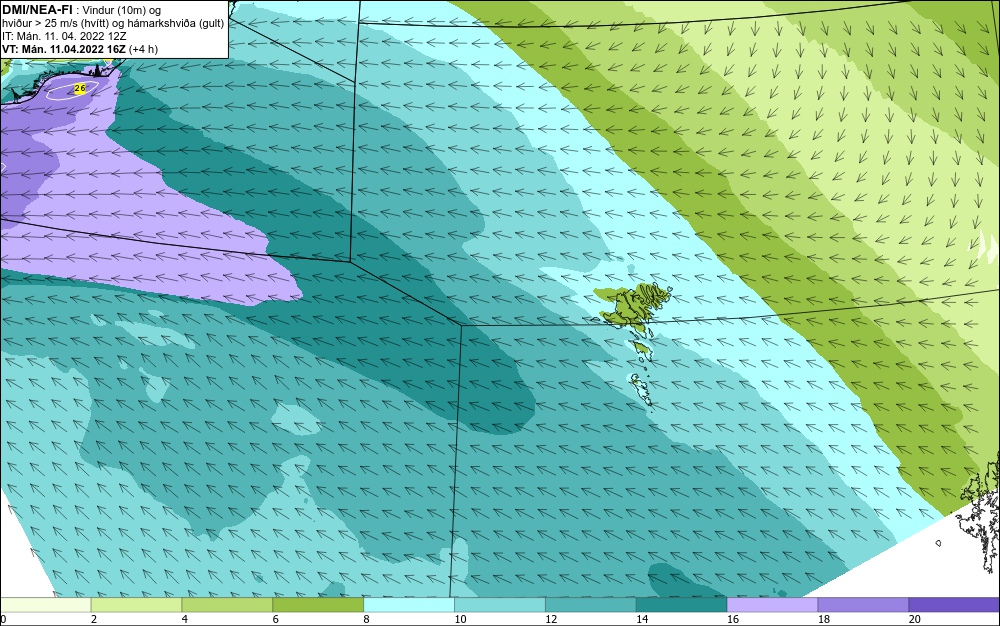The height and width of the screenshot is (626, 1000).
Task: Click the 16–18 m/s lavender legend swatch
Action: 772,604
